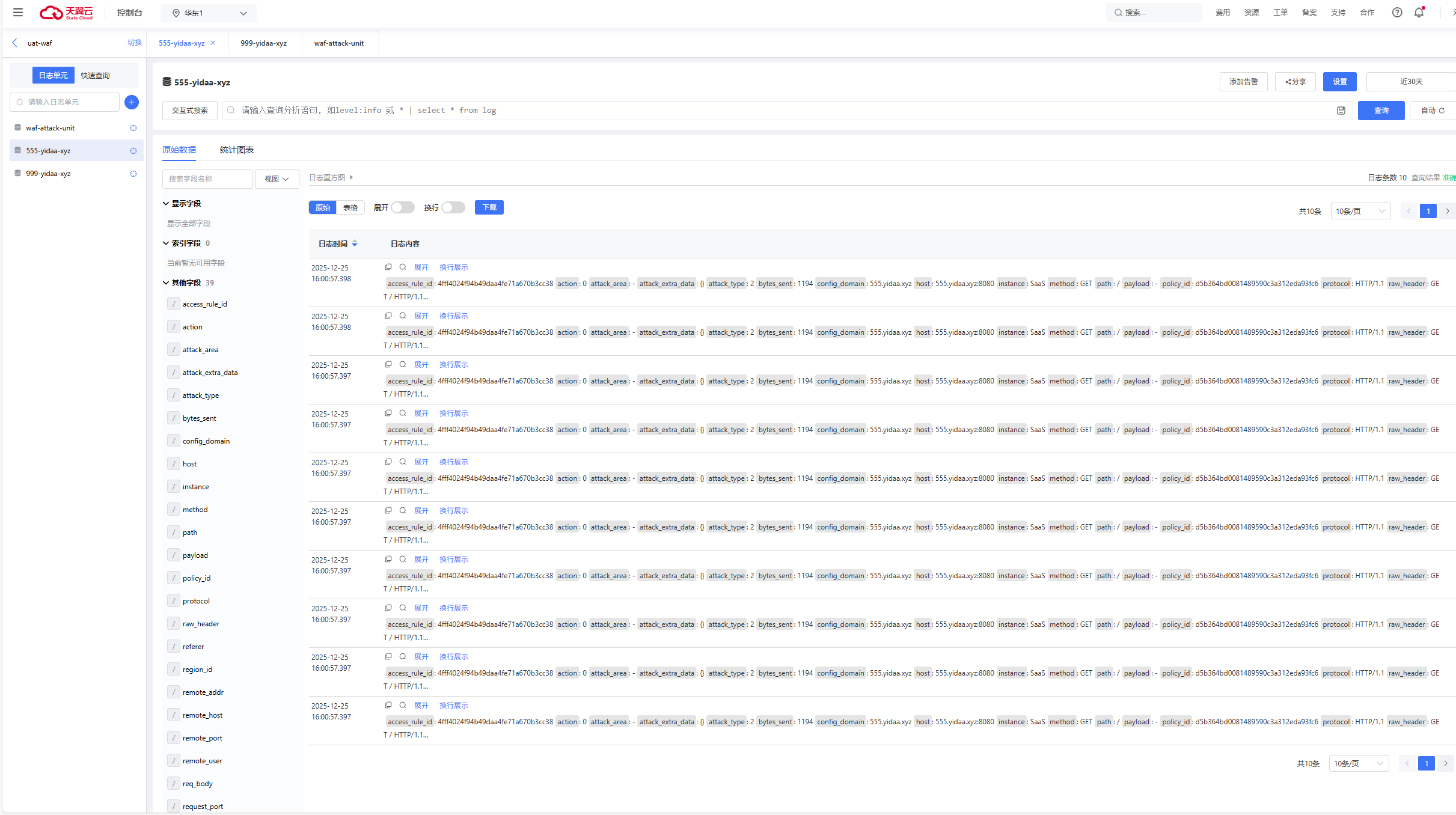Collapse the 其他字段 section
This screenshot has height=815, width=1456.
click(x=166, y=283)
